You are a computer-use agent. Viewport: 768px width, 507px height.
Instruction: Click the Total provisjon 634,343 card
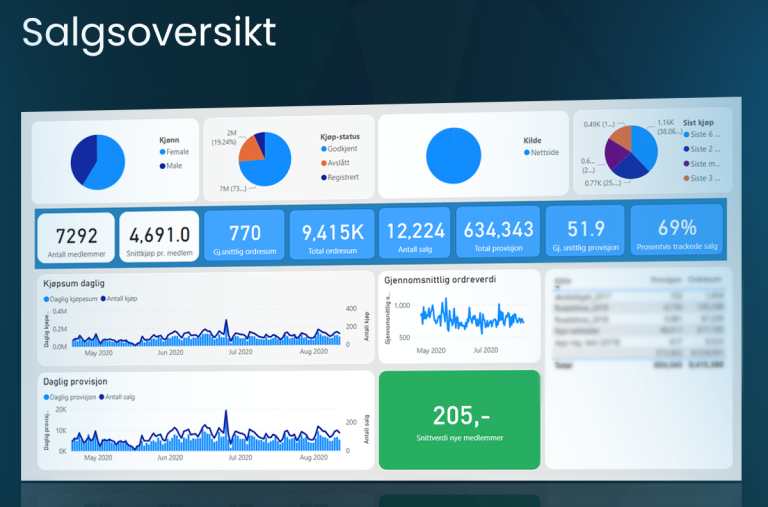pos(498,235)
